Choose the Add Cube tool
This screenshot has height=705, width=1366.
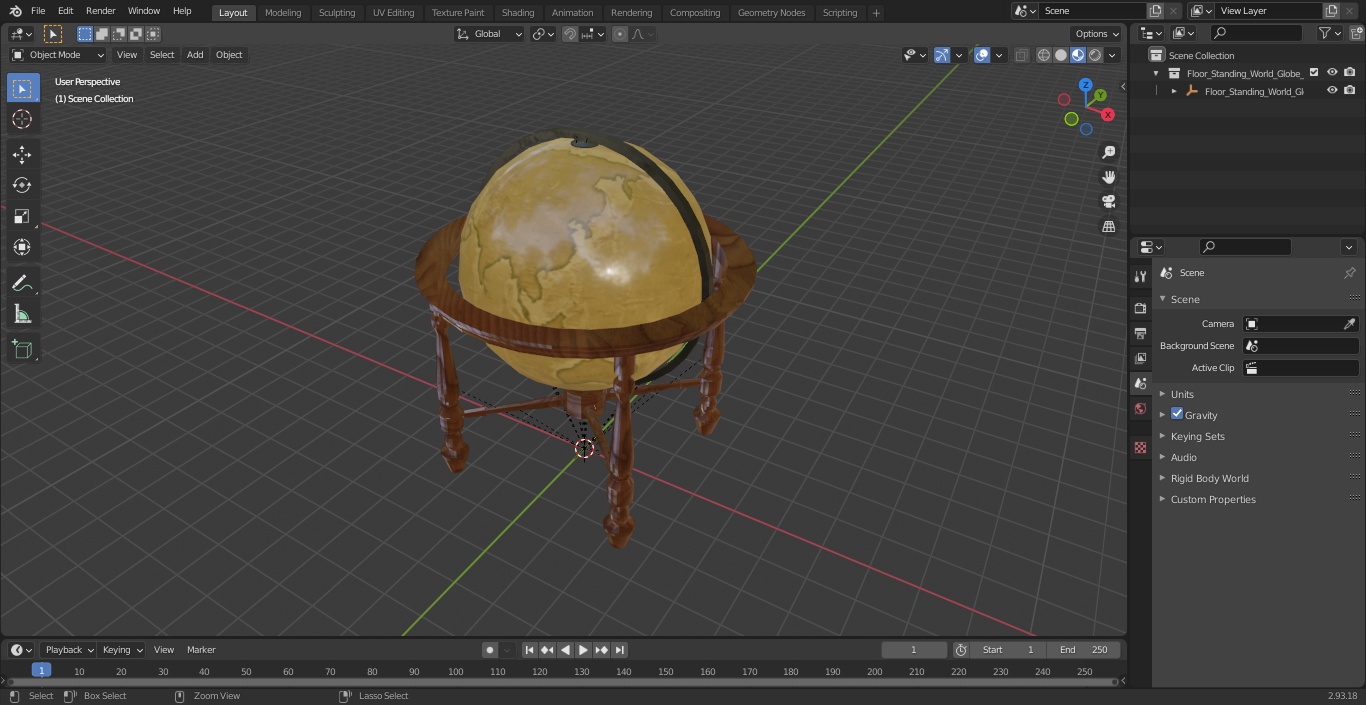pos(22,349)
